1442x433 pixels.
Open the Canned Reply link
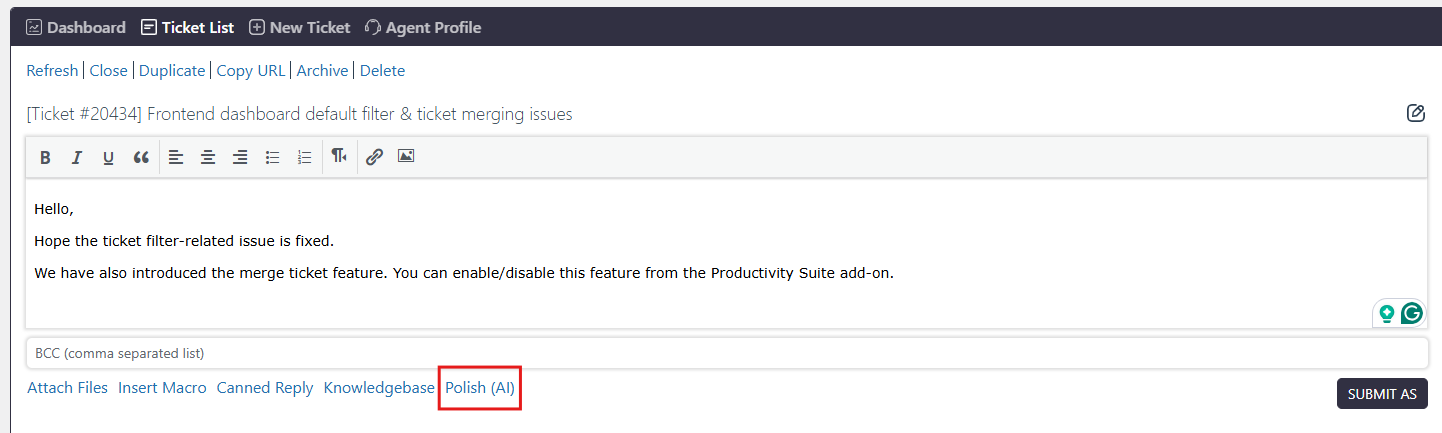265,388
